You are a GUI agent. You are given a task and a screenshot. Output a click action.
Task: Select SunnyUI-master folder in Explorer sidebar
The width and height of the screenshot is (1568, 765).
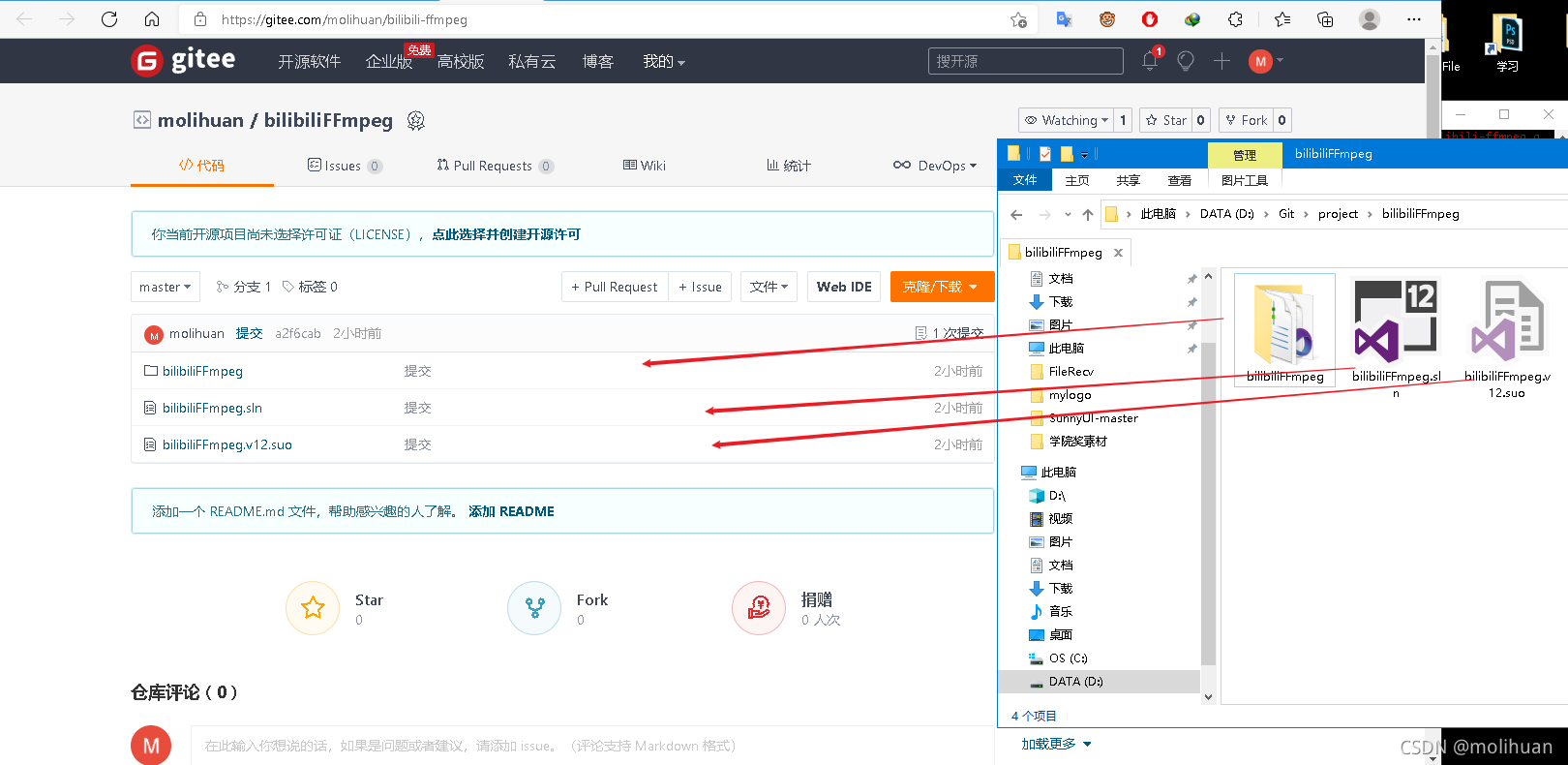click(x=1094, y=418)
